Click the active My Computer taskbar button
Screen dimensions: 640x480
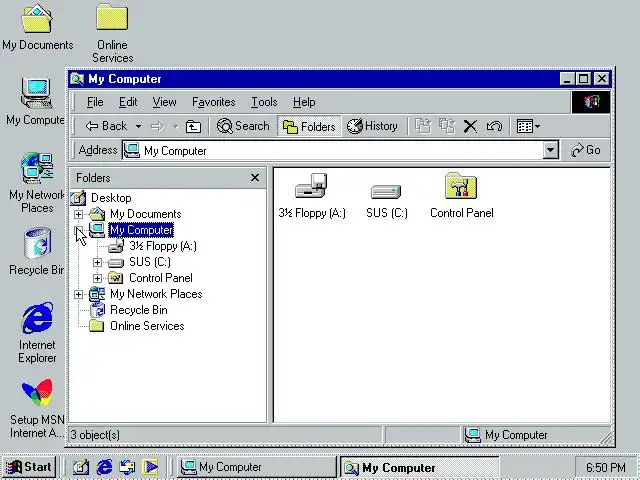click(420, 467)
